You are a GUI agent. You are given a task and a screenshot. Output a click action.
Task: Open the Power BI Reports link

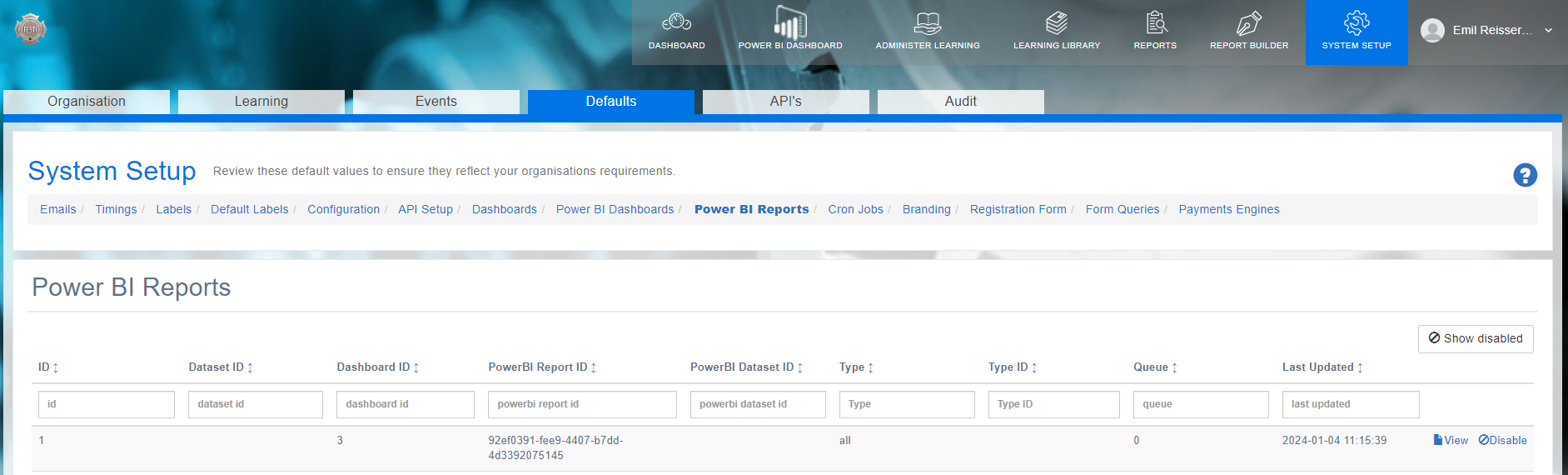tap(752, 209)
